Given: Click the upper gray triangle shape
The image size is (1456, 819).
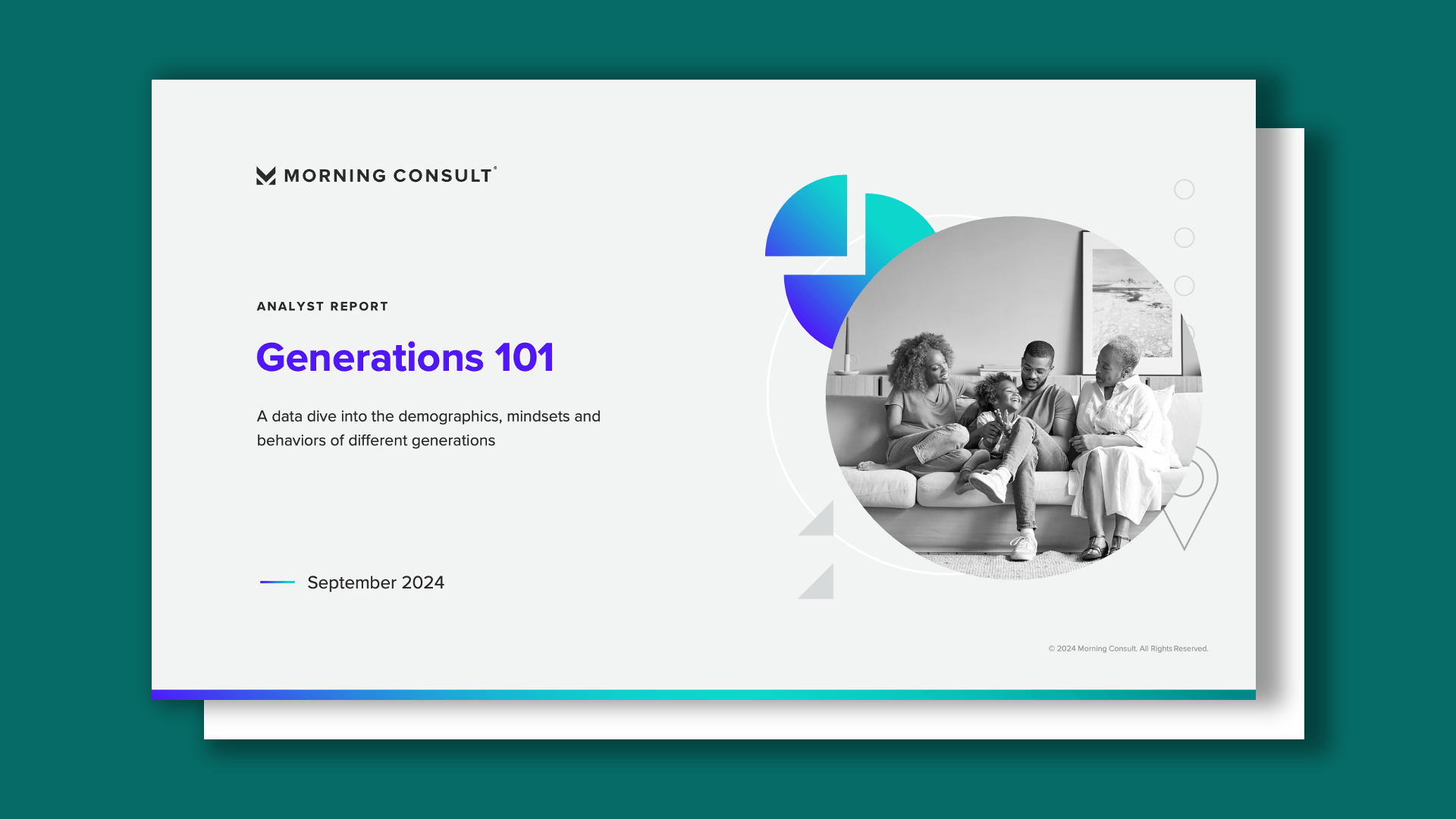Looking at the screenshot, I should coord(822,523).
